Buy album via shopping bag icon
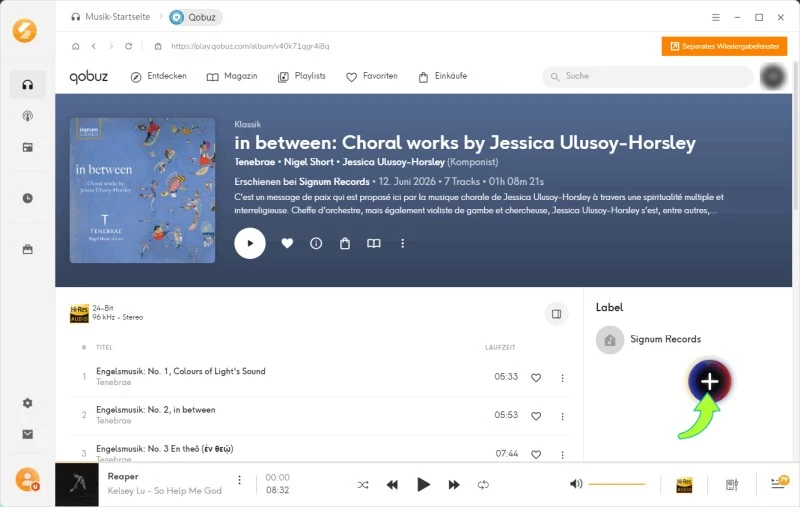The image size is (800, 507). coord(345,243)
